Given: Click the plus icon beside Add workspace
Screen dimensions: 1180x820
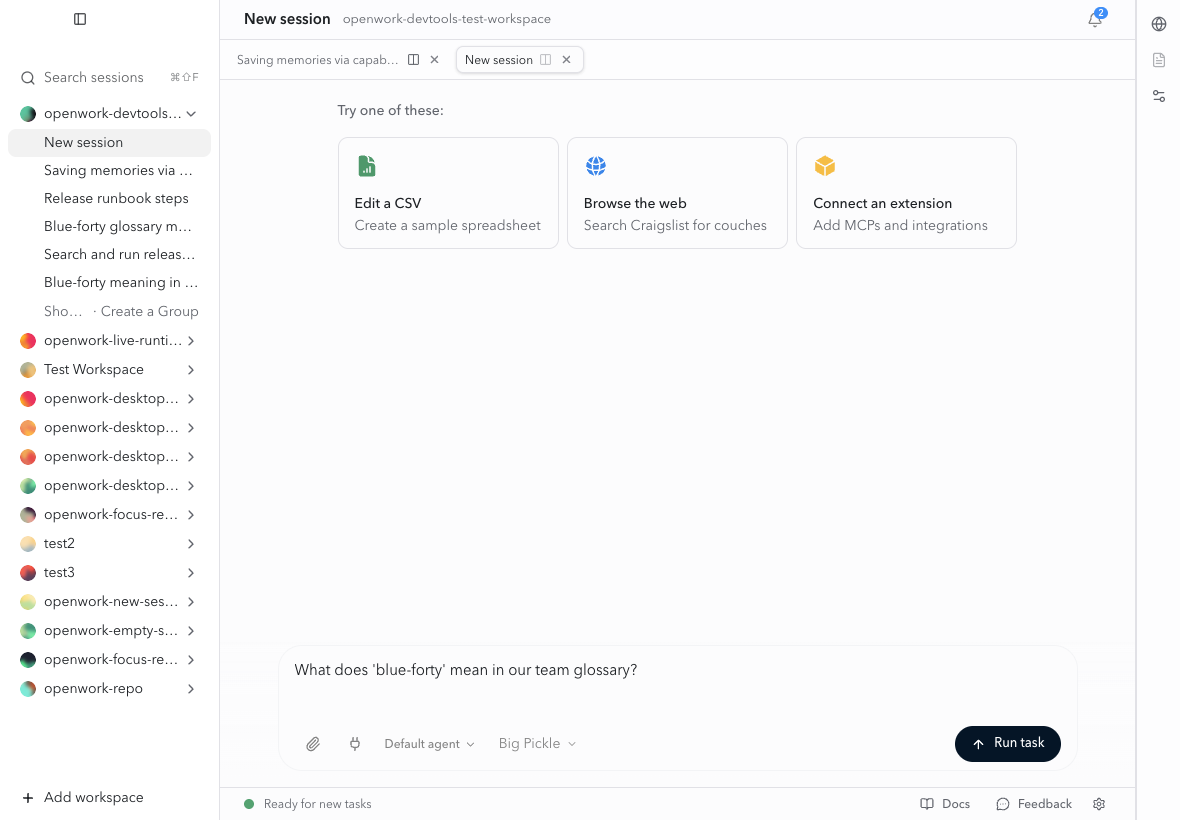Looking at the screenshot, I should click(28, 797).
